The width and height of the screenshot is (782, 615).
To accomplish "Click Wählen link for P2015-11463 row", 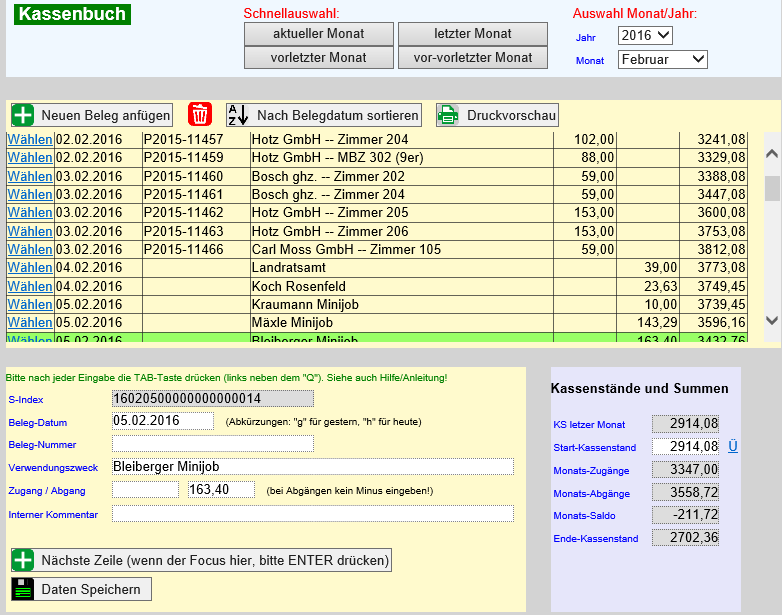I will point(30,231).
